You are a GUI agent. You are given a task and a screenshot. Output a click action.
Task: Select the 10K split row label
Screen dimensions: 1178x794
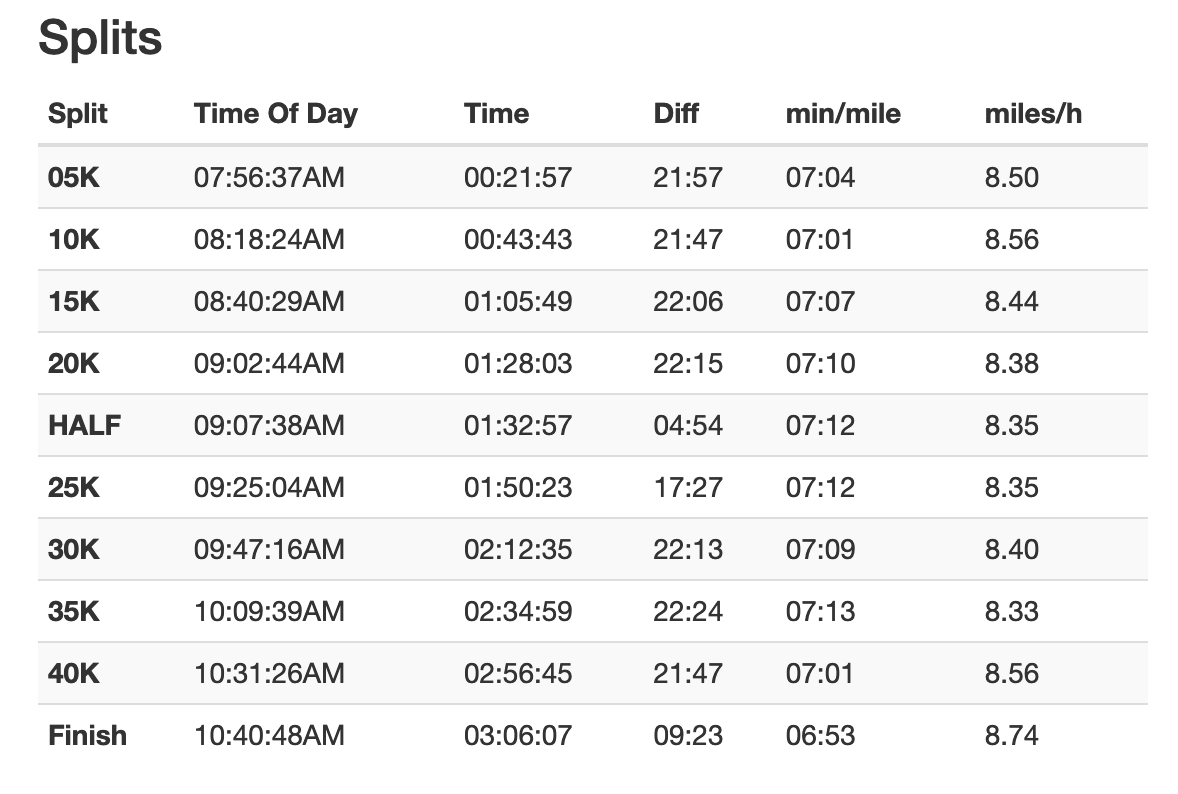[x=74, y=240]
